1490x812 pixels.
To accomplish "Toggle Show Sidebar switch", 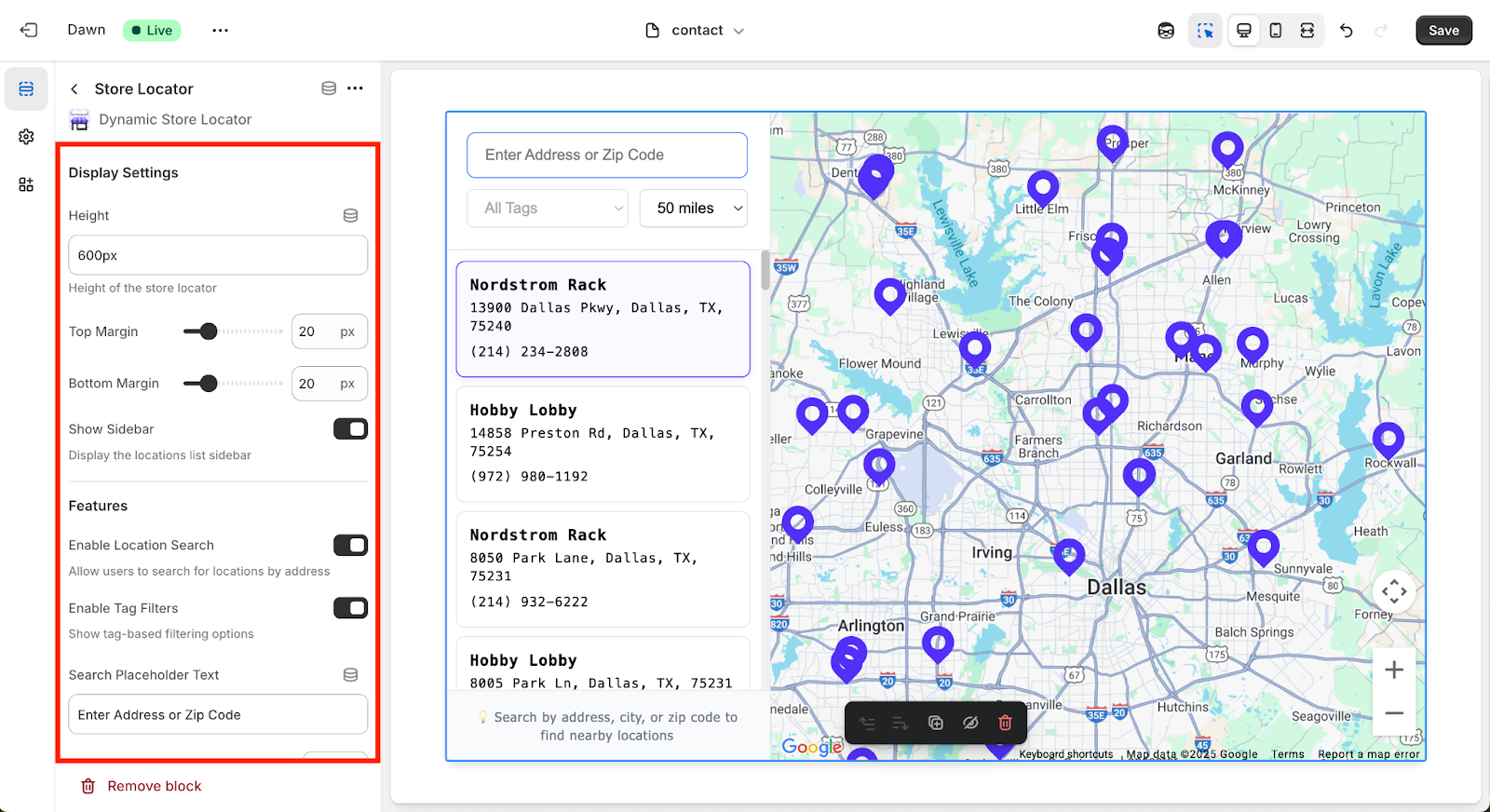I will click(x=350, y=429).
